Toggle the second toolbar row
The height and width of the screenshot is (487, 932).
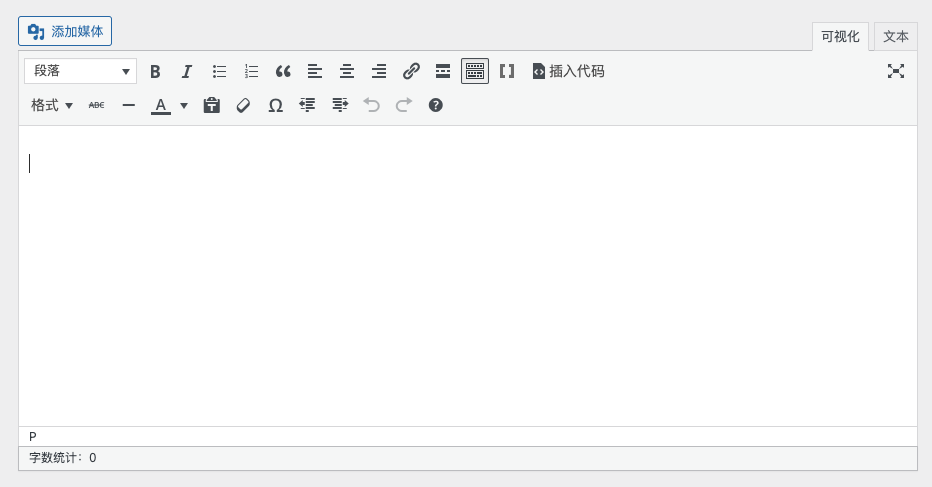pos(475,71)
